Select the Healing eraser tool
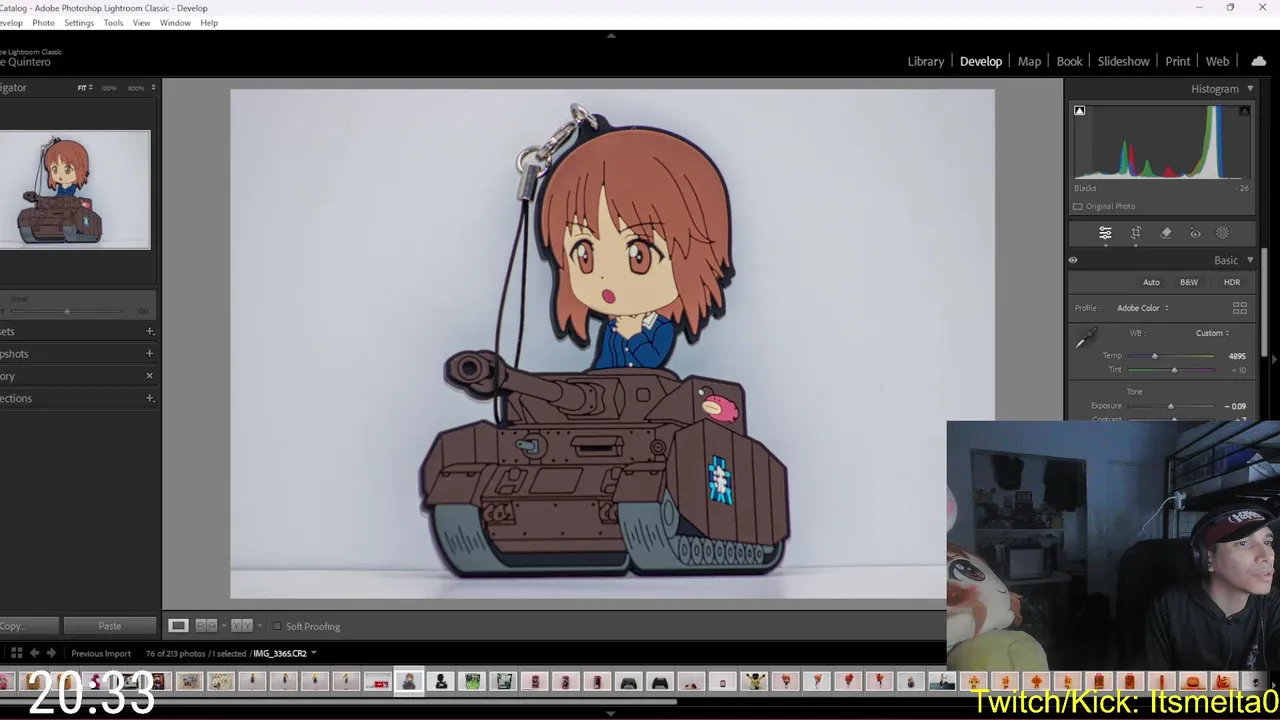 tap(1166, 233)
